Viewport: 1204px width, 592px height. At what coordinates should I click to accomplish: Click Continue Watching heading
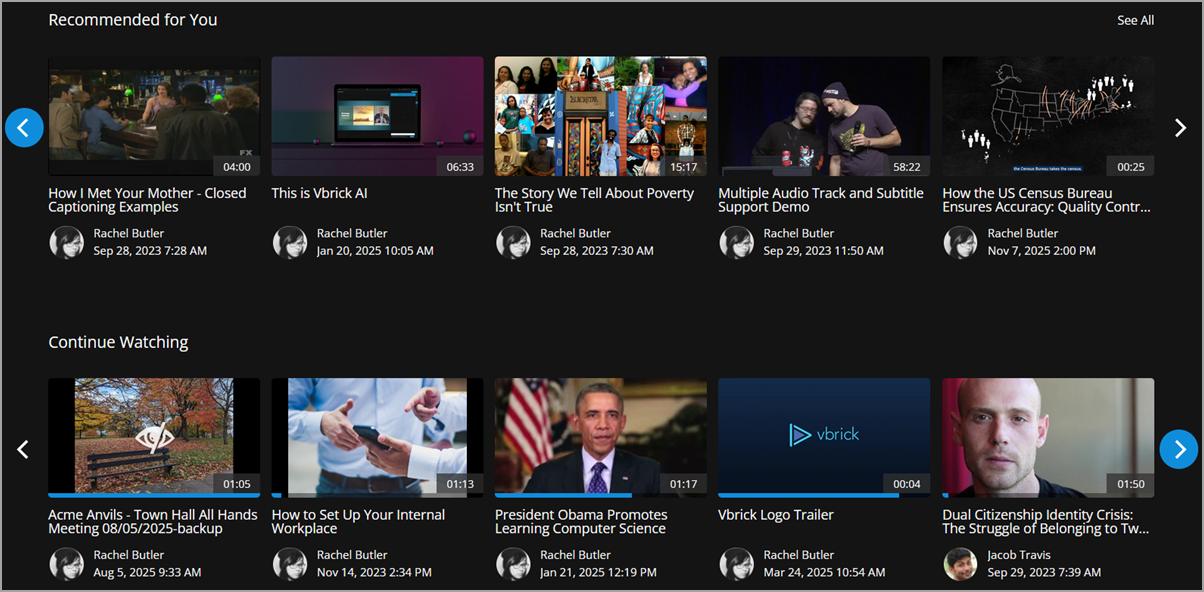tap(118, 342)
